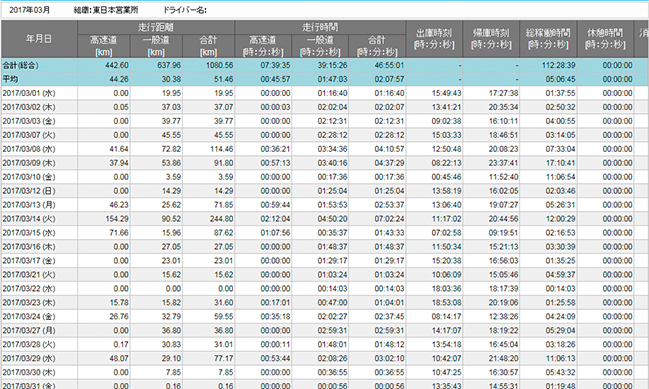This screenshot has width=649, height=389.
Task: Select the date row 2017/03/30 (木)
Action: (29, 372)
